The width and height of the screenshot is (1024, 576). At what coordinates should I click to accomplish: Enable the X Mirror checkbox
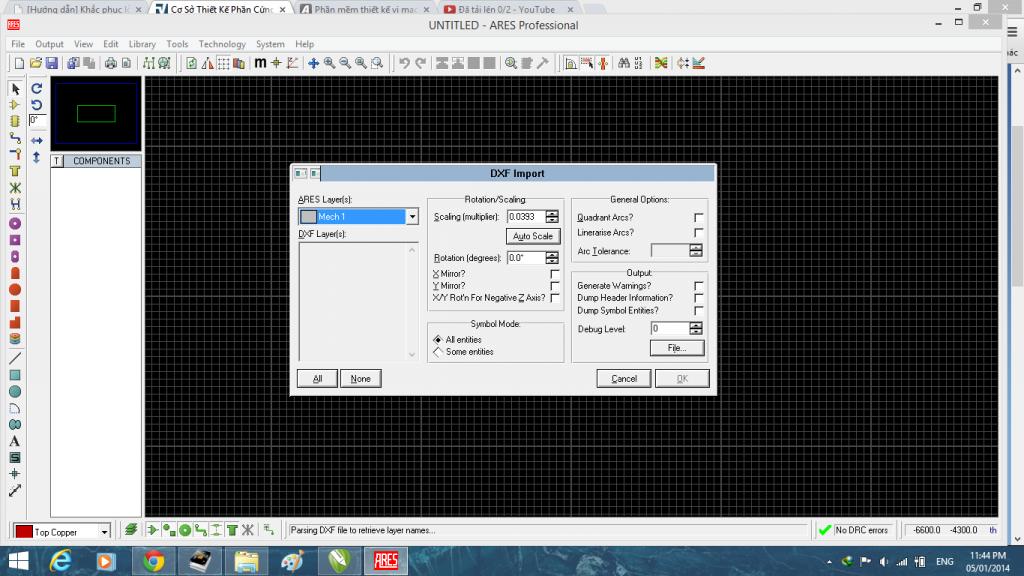(554, 274)
